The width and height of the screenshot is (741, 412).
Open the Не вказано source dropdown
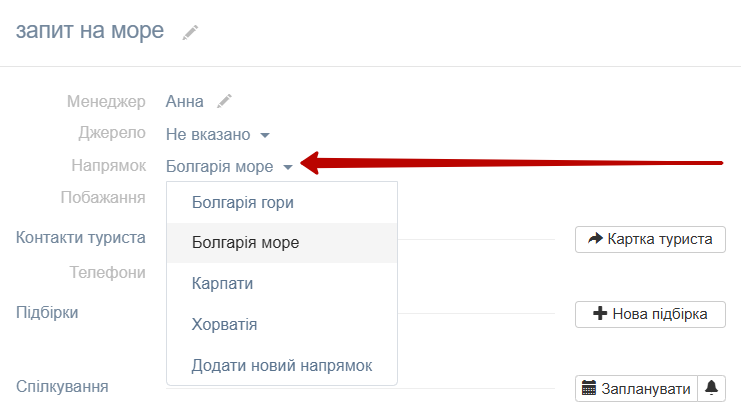click(x=208, y=135)
